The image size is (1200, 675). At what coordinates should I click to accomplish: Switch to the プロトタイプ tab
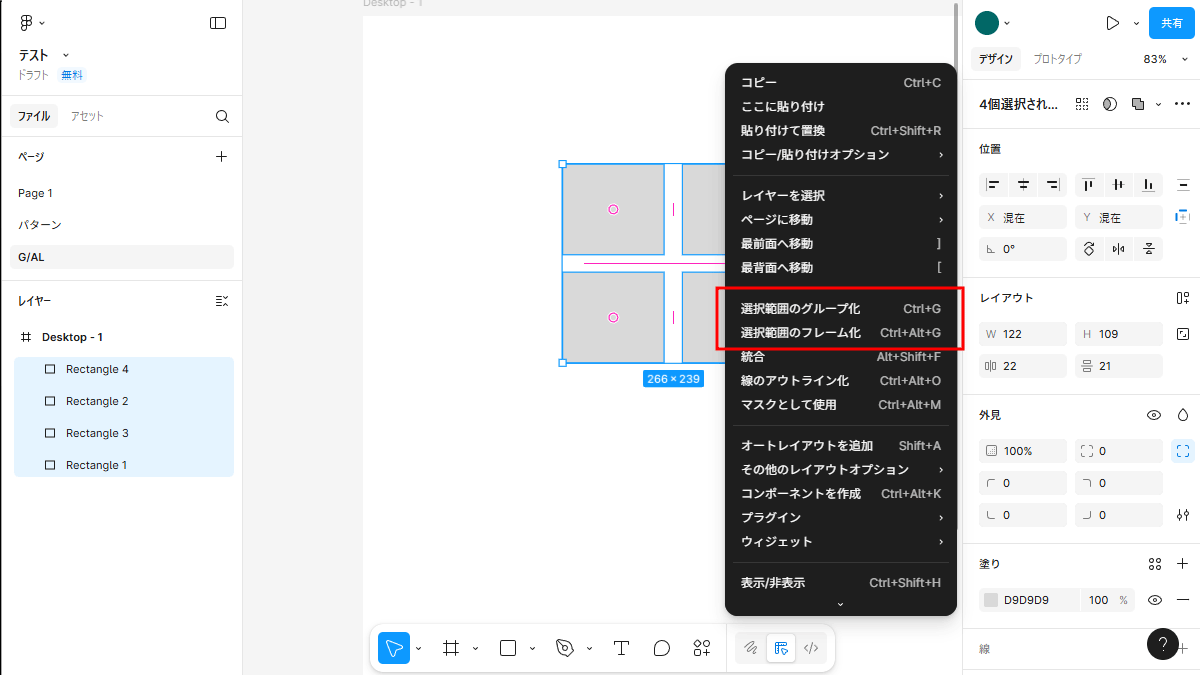pos(1057,59)
